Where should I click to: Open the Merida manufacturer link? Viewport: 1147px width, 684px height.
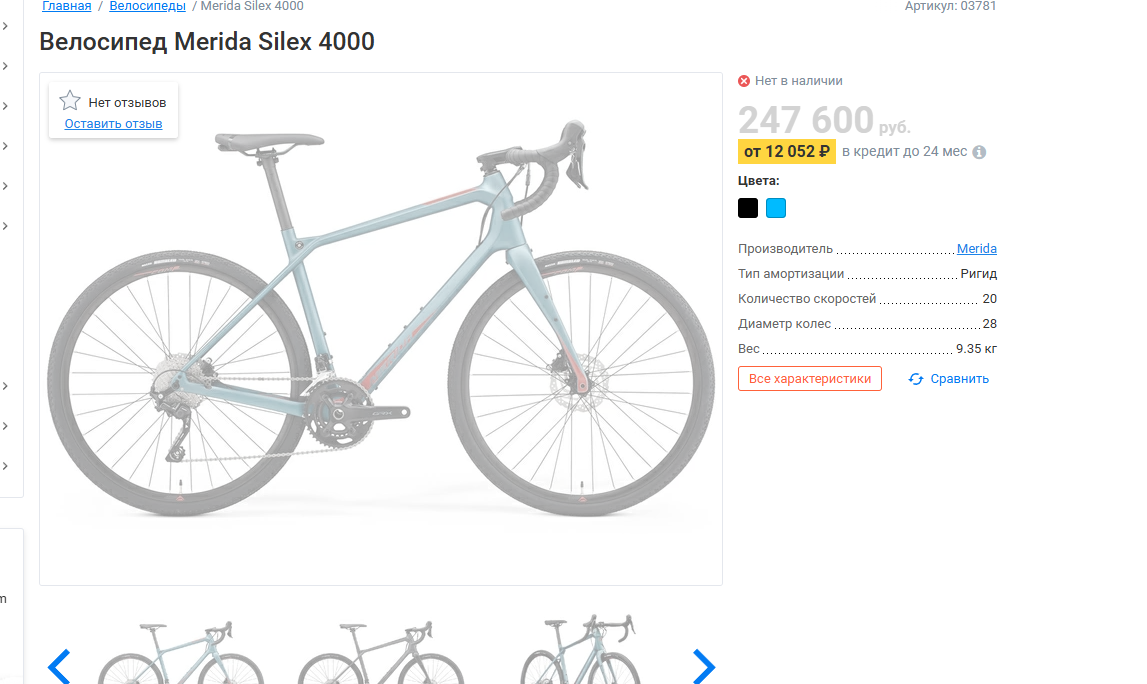[x=976, y=249]
